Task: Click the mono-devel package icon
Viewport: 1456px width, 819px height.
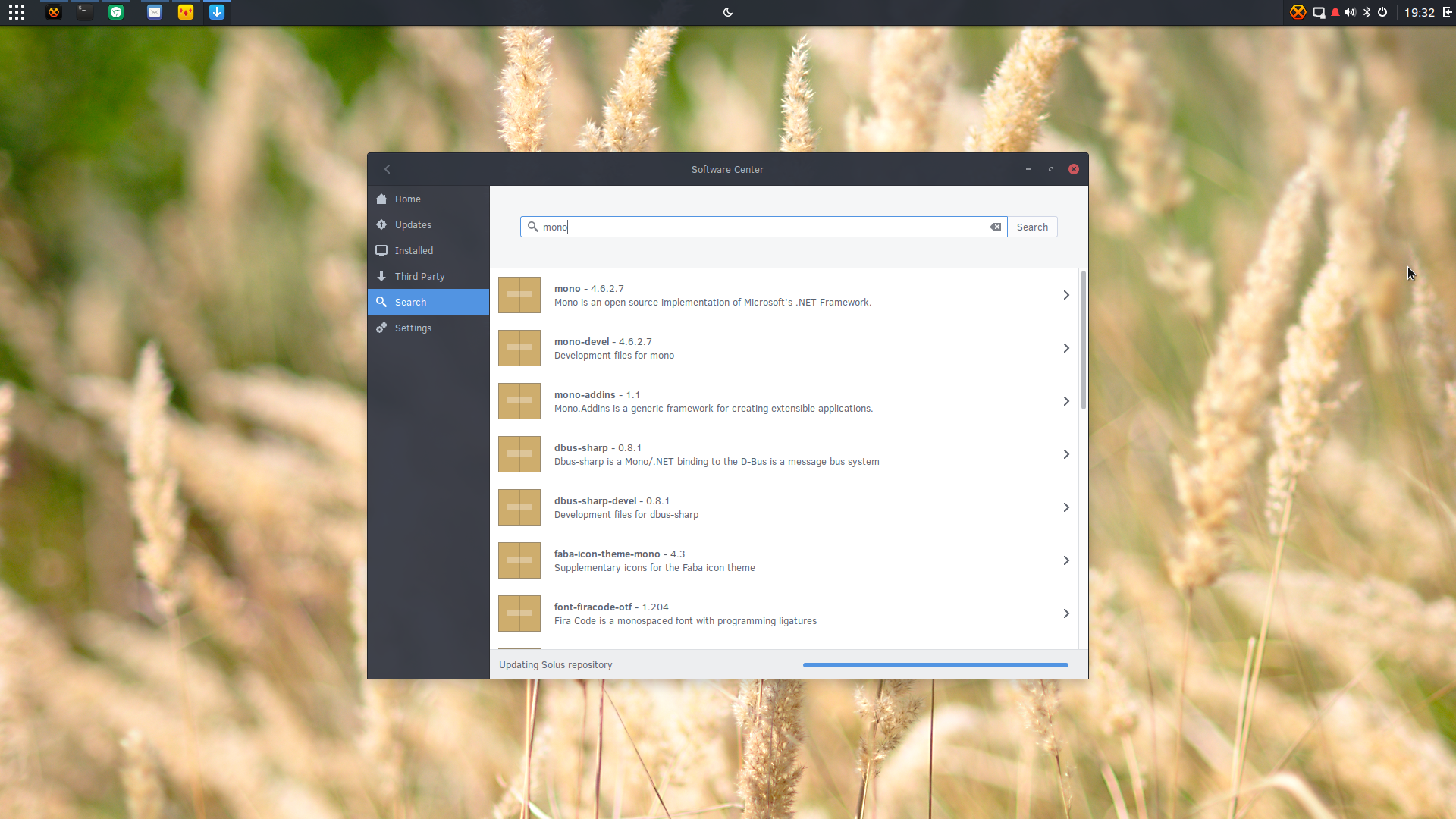Action: click(519, 348)
